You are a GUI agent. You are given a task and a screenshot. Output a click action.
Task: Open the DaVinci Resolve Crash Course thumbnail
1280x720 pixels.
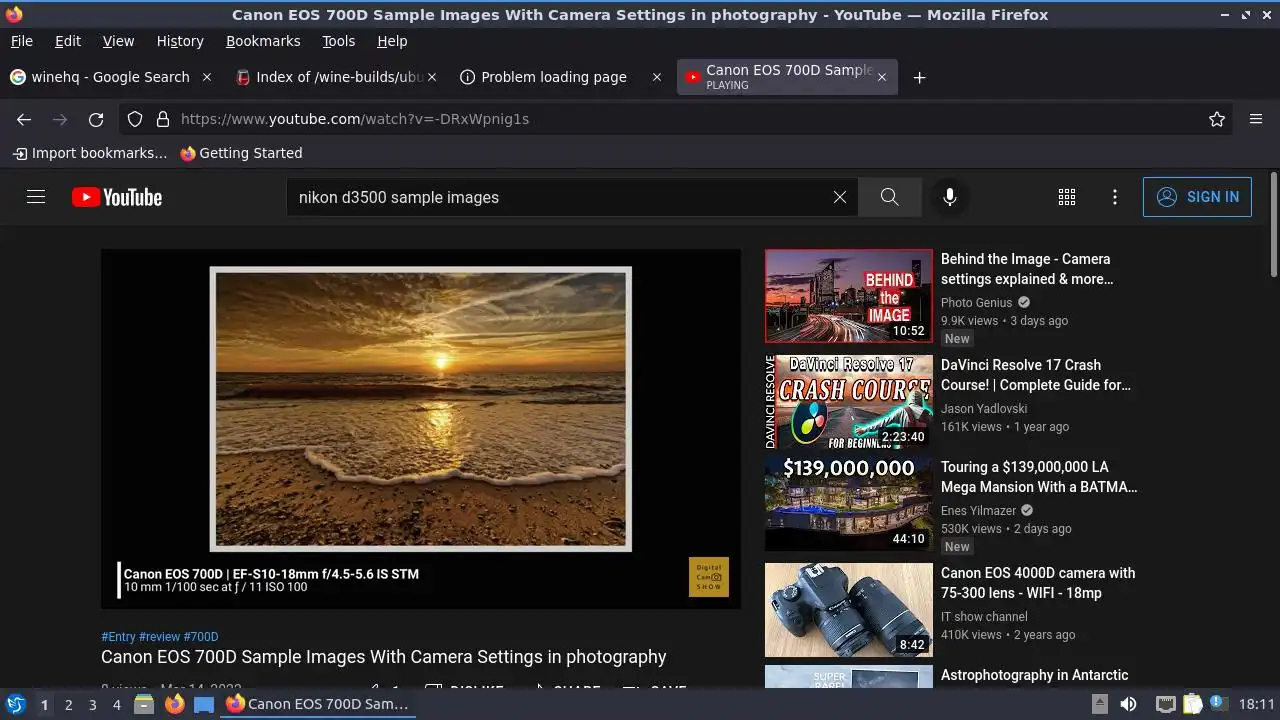point(849,402)
